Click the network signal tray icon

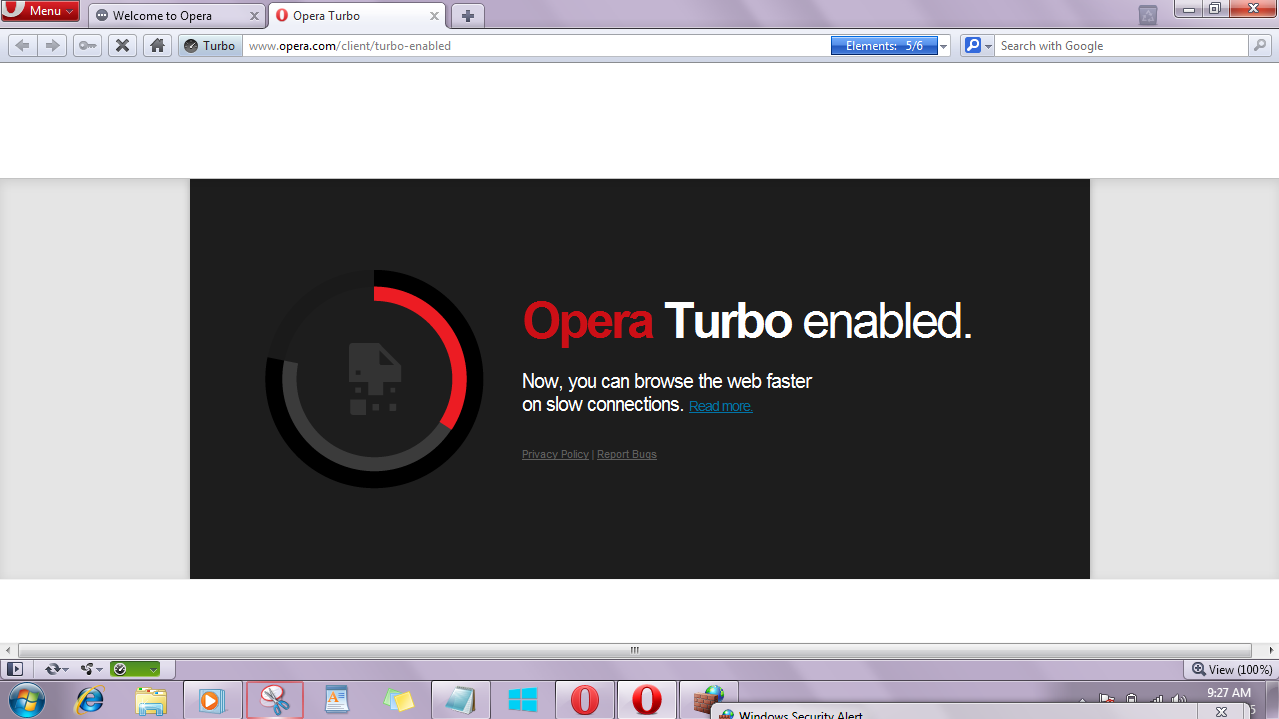pos(1156,700)
